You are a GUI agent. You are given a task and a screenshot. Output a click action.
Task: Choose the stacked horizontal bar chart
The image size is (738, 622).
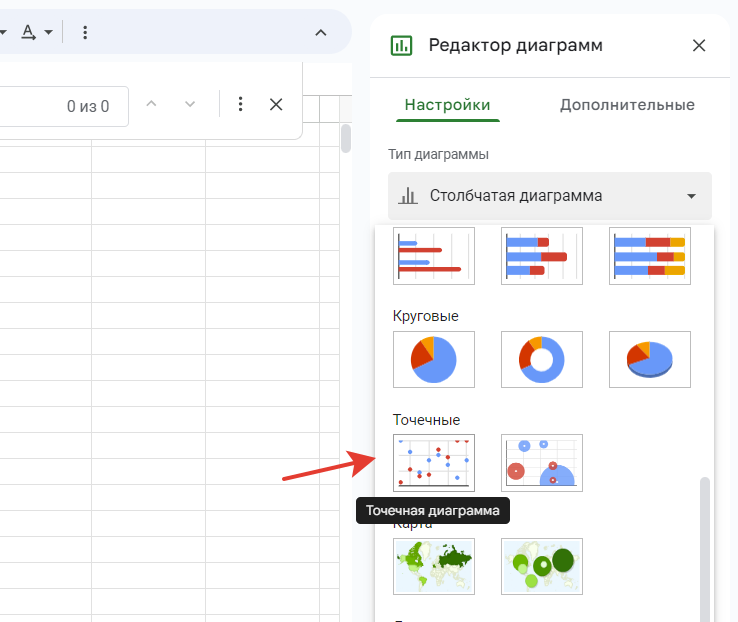[541, 256]
